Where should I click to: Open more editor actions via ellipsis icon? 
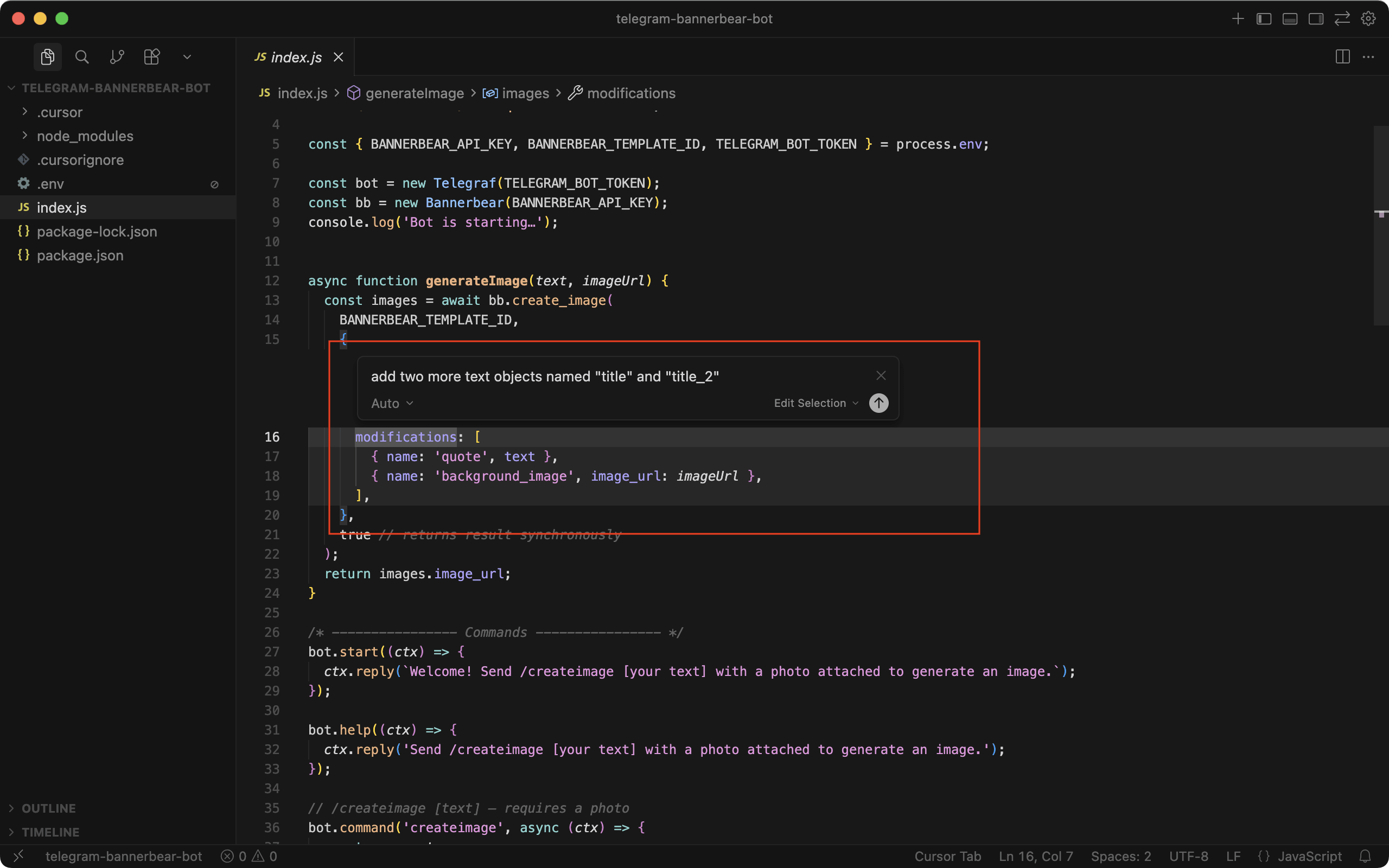(x=1370, y=56)
